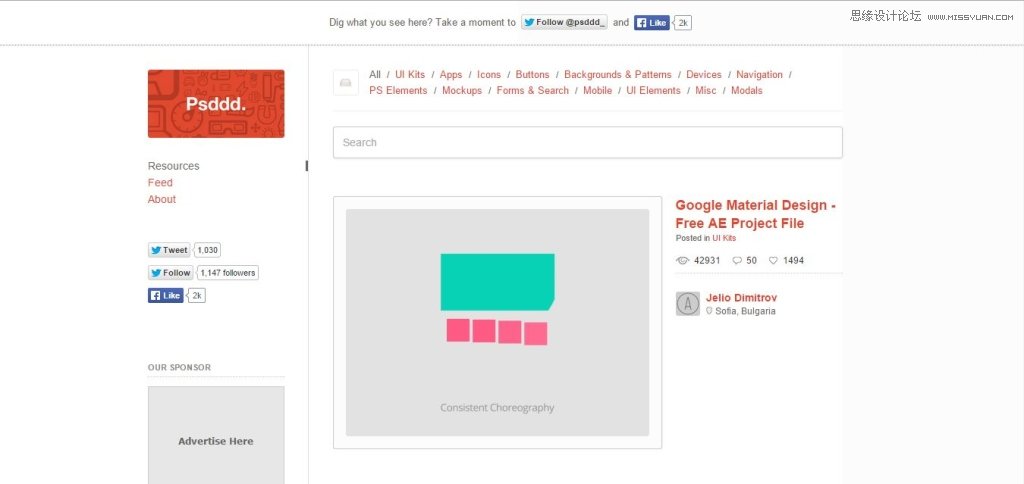Screen dimensions: 1024x484
Task: Click the 50 comments count
Action: 752,261
